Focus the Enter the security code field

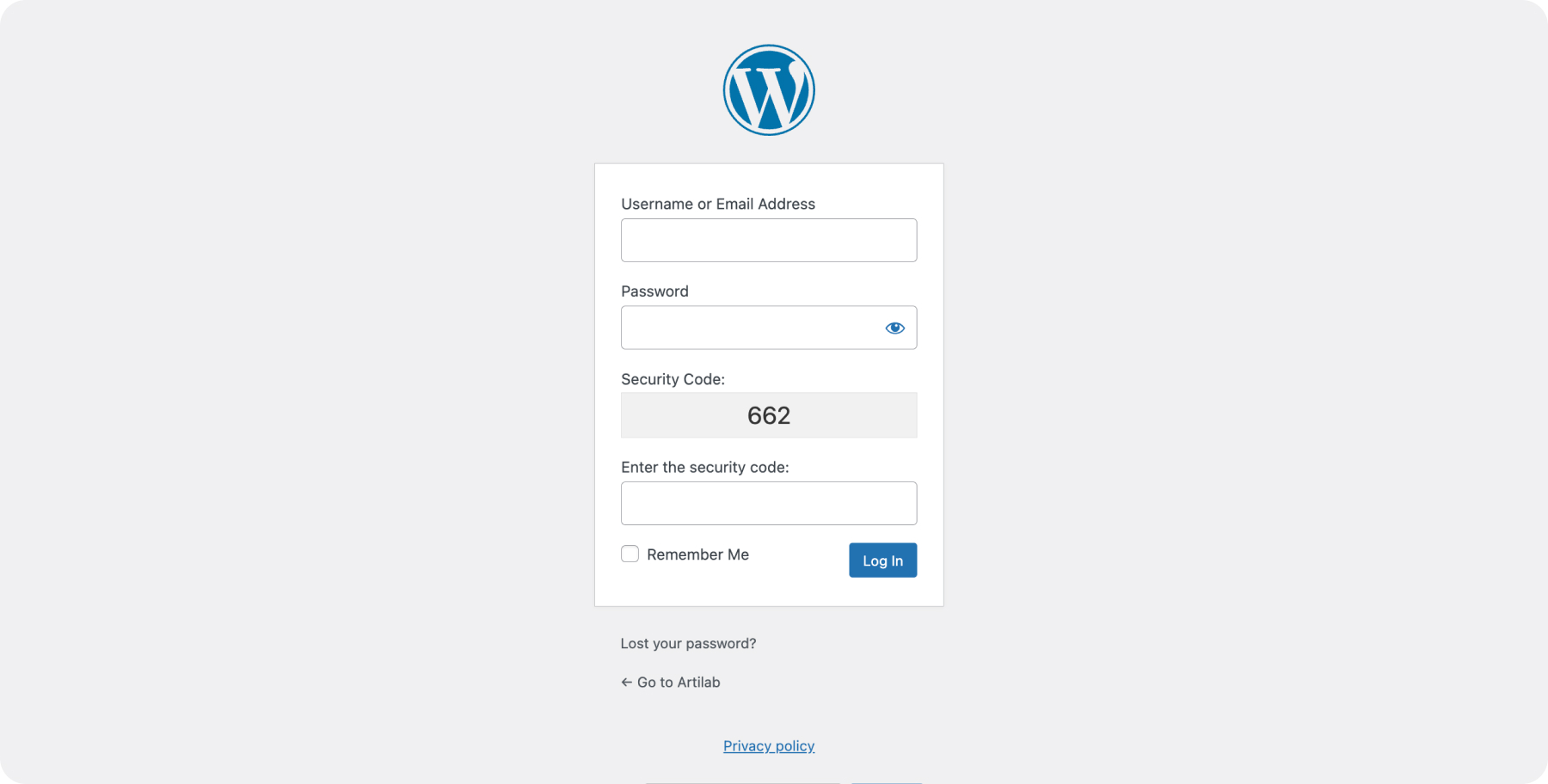coord(769,504)
